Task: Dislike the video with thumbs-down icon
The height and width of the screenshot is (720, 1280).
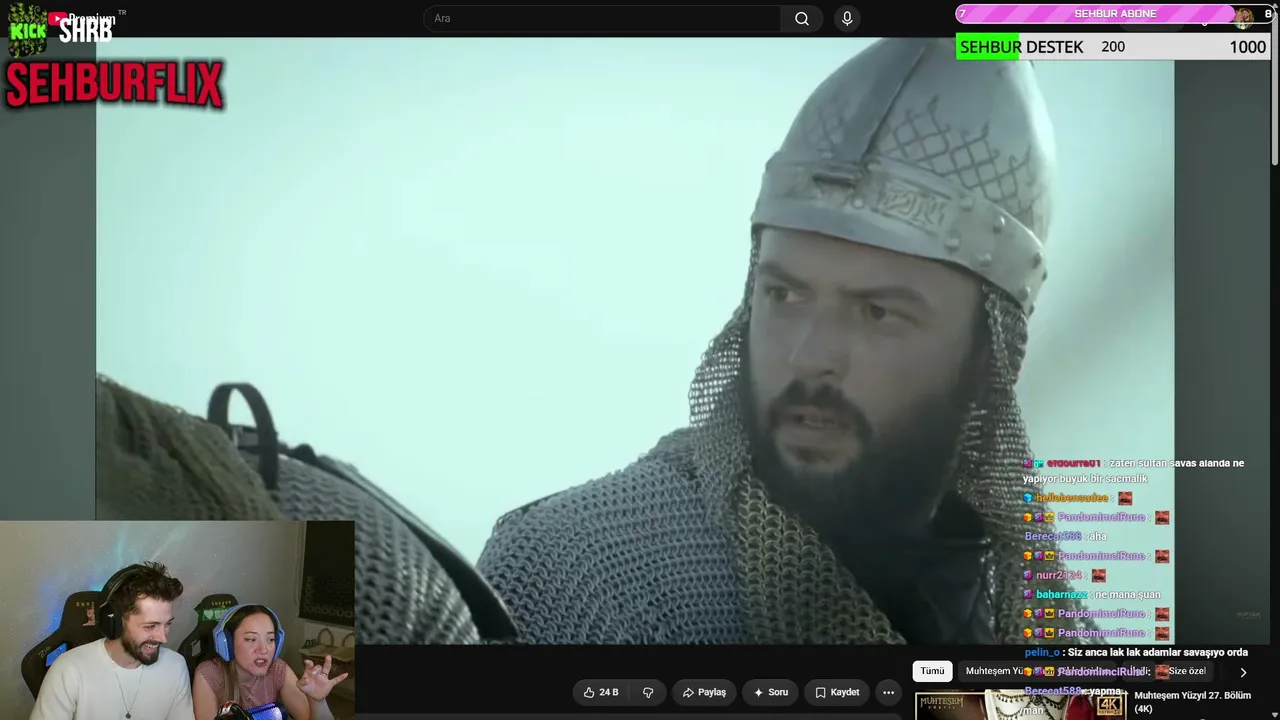Action: pos(648,692)
